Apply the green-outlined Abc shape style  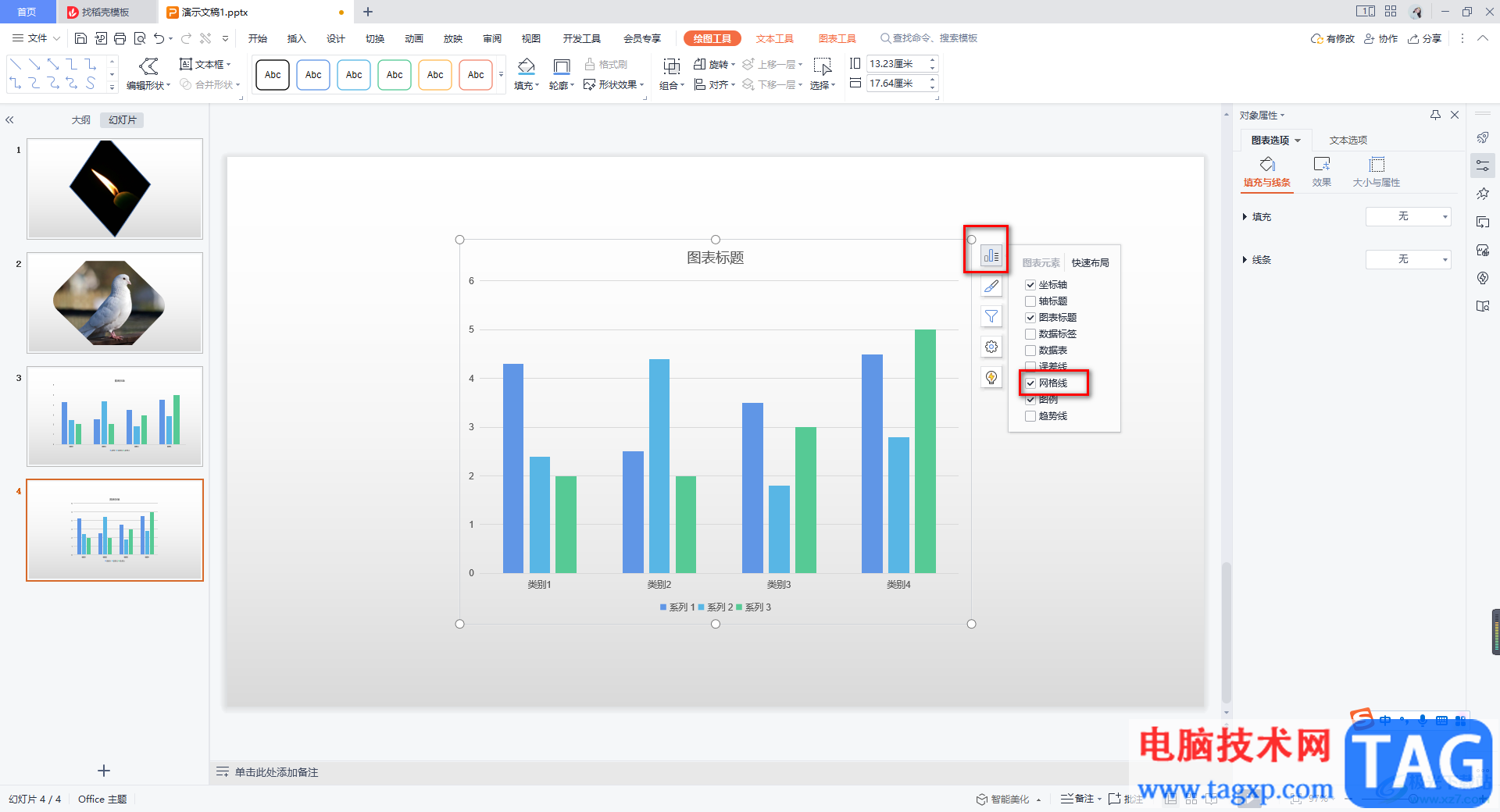395,75
